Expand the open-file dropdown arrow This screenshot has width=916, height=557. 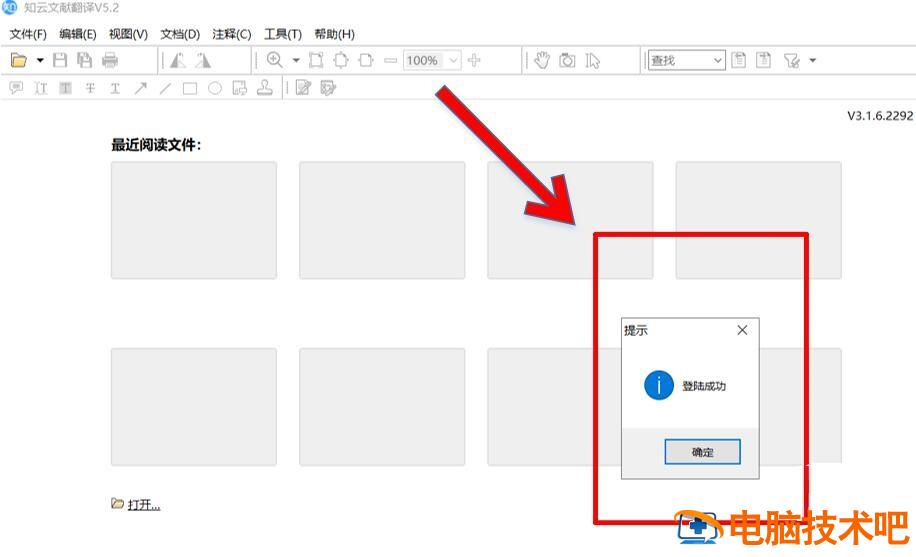(40, 60)
